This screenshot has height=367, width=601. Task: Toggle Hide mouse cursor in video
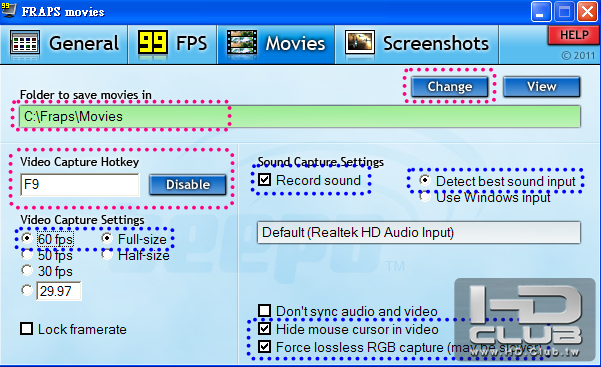point(264,329)
